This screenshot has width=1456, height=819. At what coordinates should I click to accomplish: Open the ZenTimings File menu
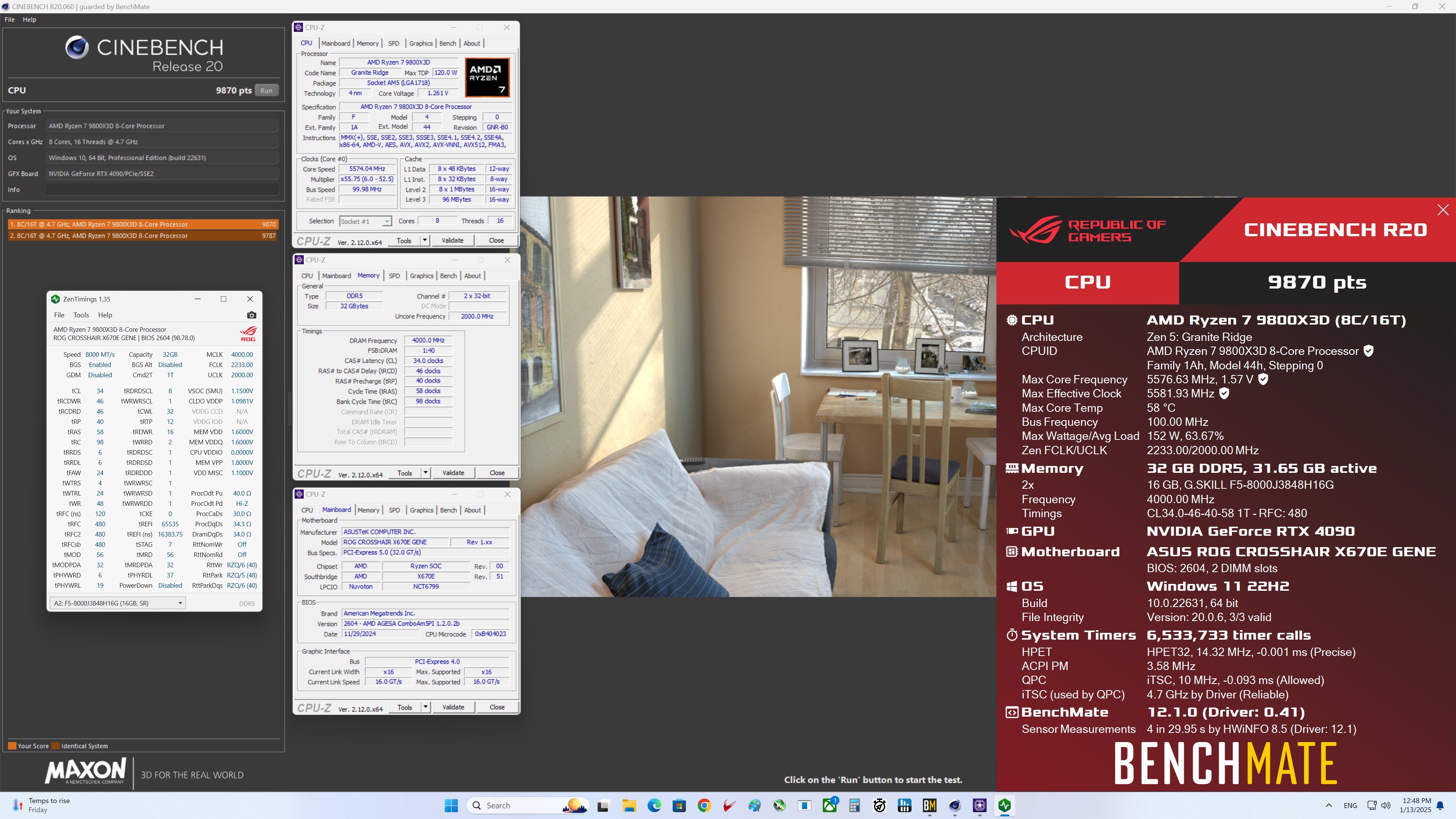click(x=60, y=315)
